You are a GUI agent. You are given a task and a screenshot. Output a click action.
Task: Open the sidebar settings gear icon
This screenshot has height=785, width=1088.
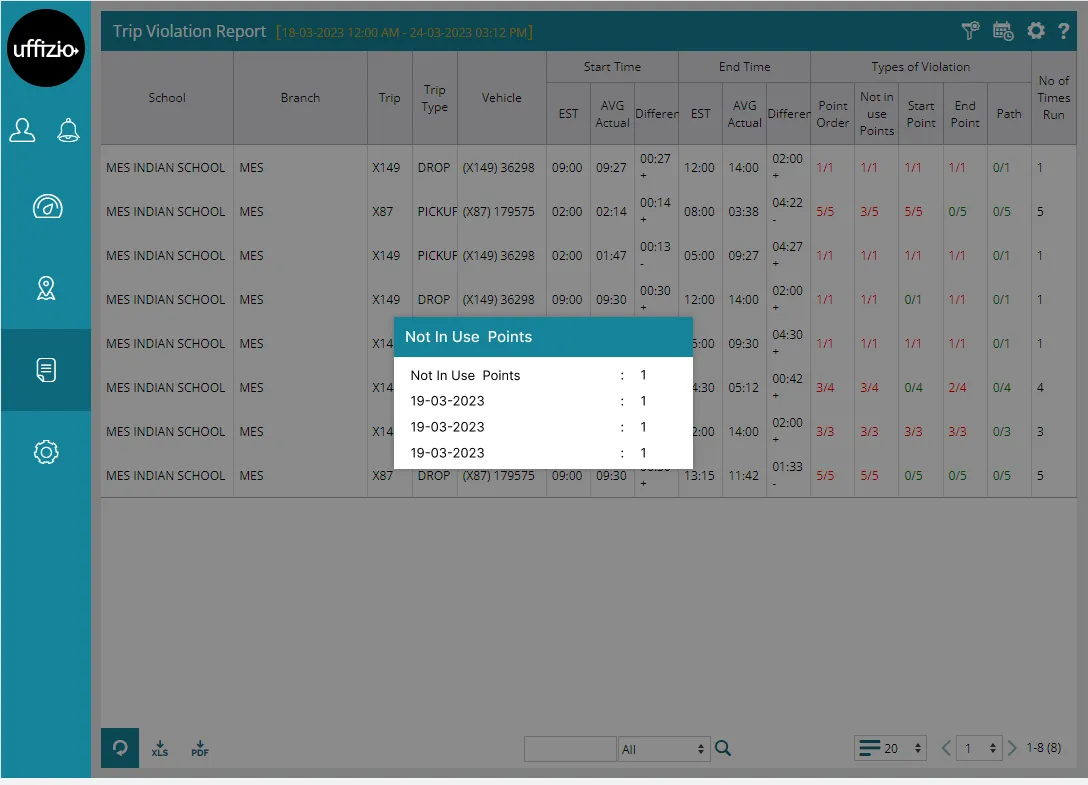click(x=46, y=452)
